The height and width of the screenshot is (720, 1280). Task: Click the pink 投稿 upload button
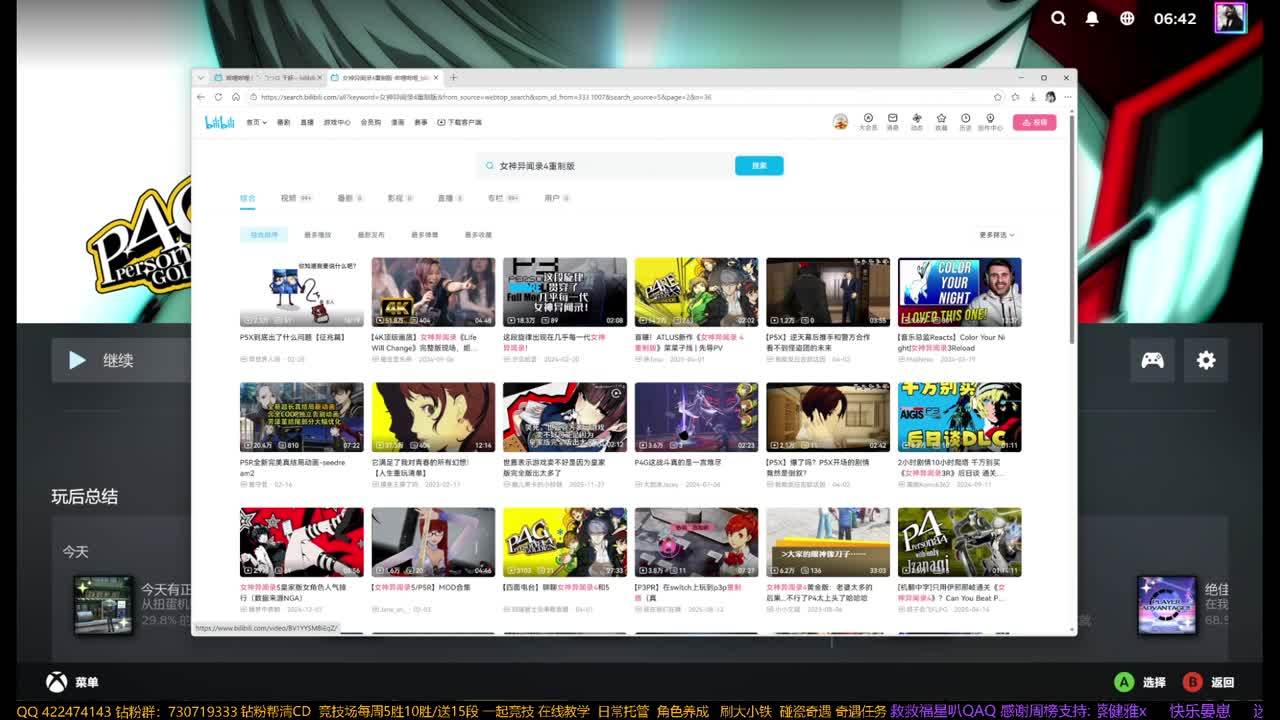pyautogui.click(x=1034, y=122)
